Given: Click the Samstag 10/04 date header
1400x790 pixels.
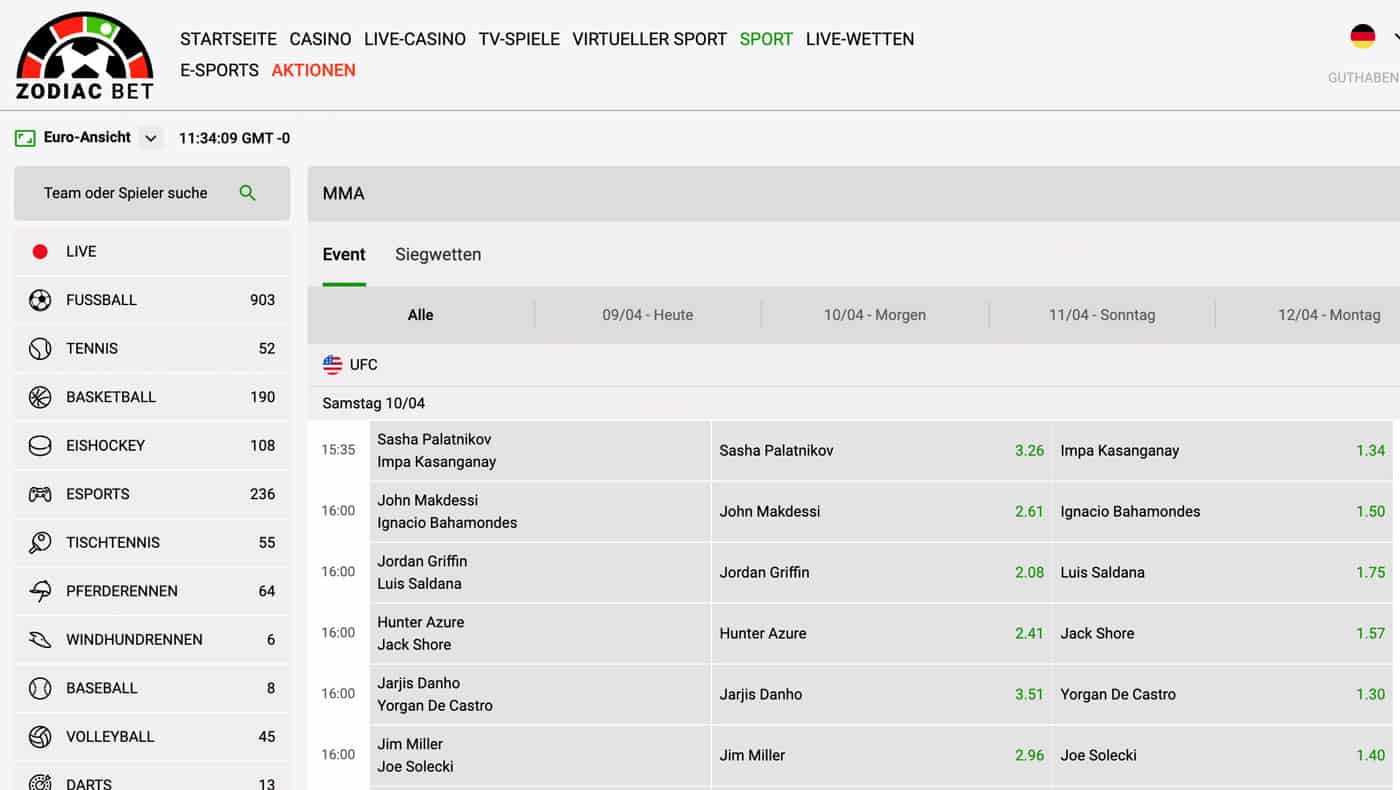Looking at the screenshot, I should [x=373, y=404].
